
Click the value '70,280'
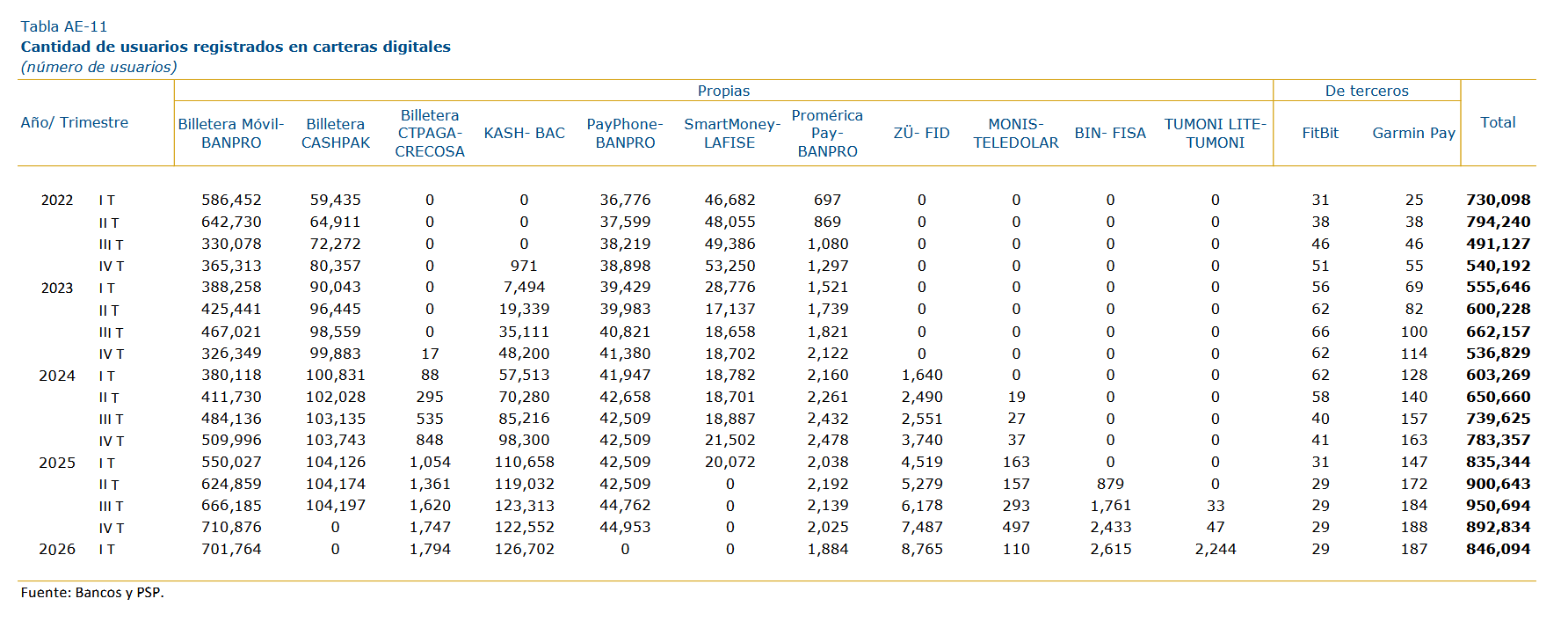pos(524,398)
